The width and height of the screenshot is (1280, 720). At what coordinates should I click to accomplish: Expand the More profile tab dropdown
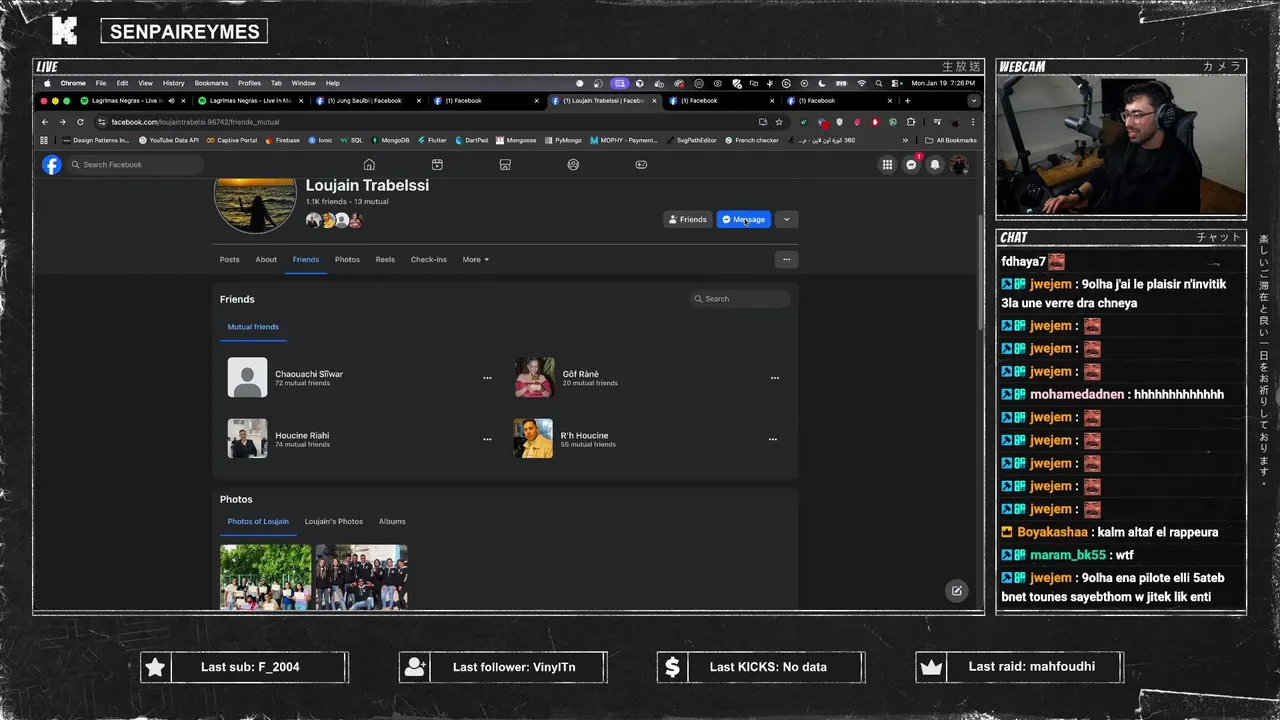(476, 259)
